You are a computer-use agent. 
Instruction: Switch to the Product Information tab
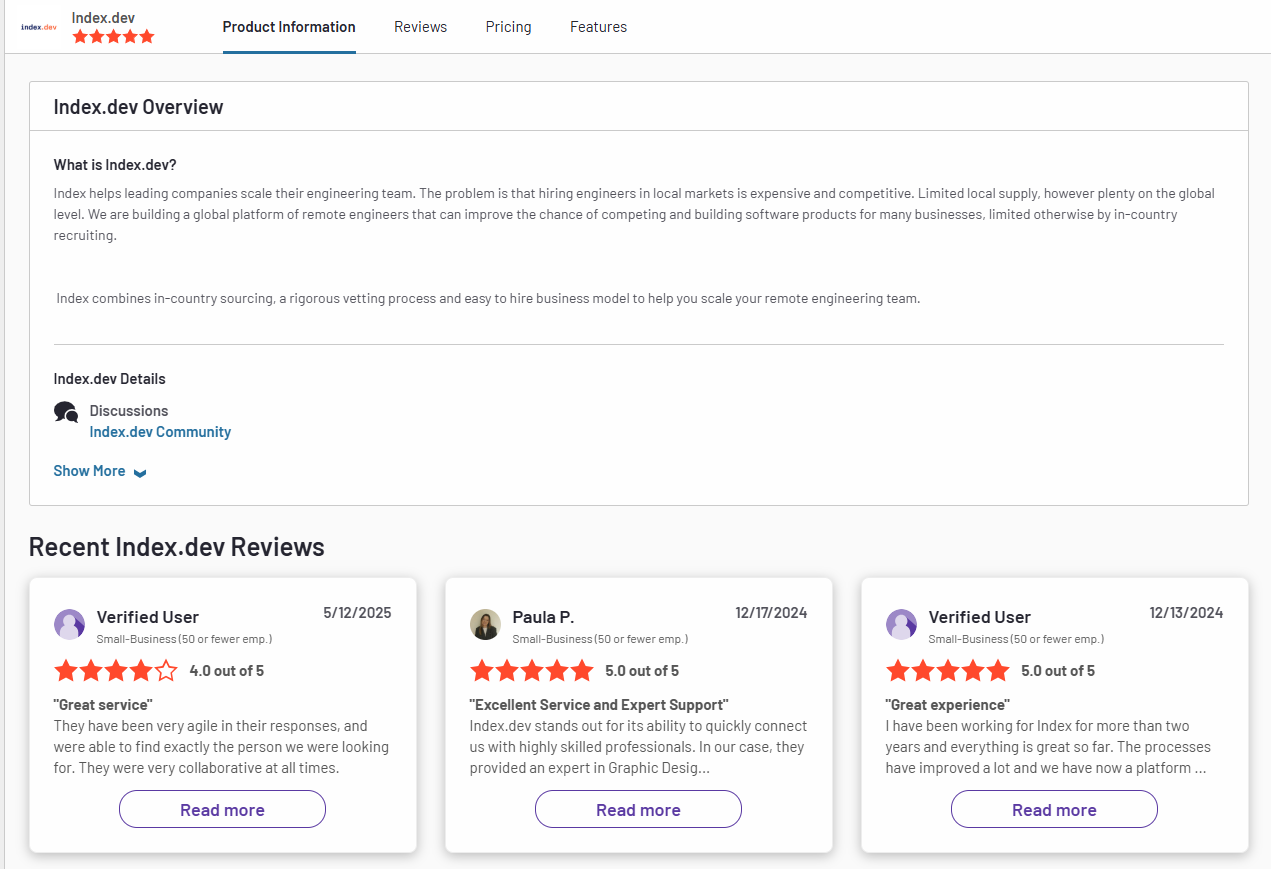(x=289, y=27)
